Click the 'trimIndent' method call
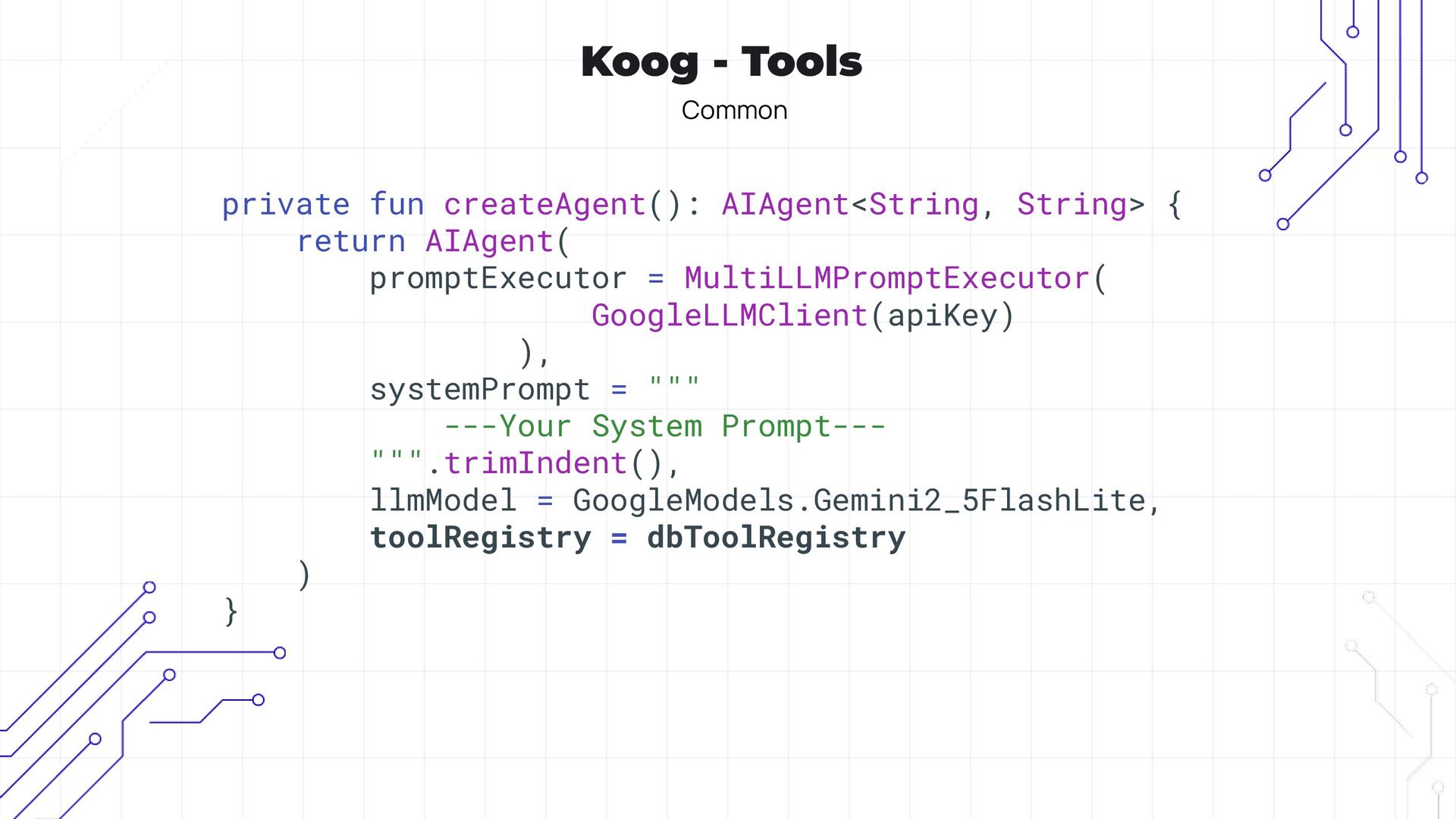This screenshot has width=1456, height=819. (x=535, y=463)
